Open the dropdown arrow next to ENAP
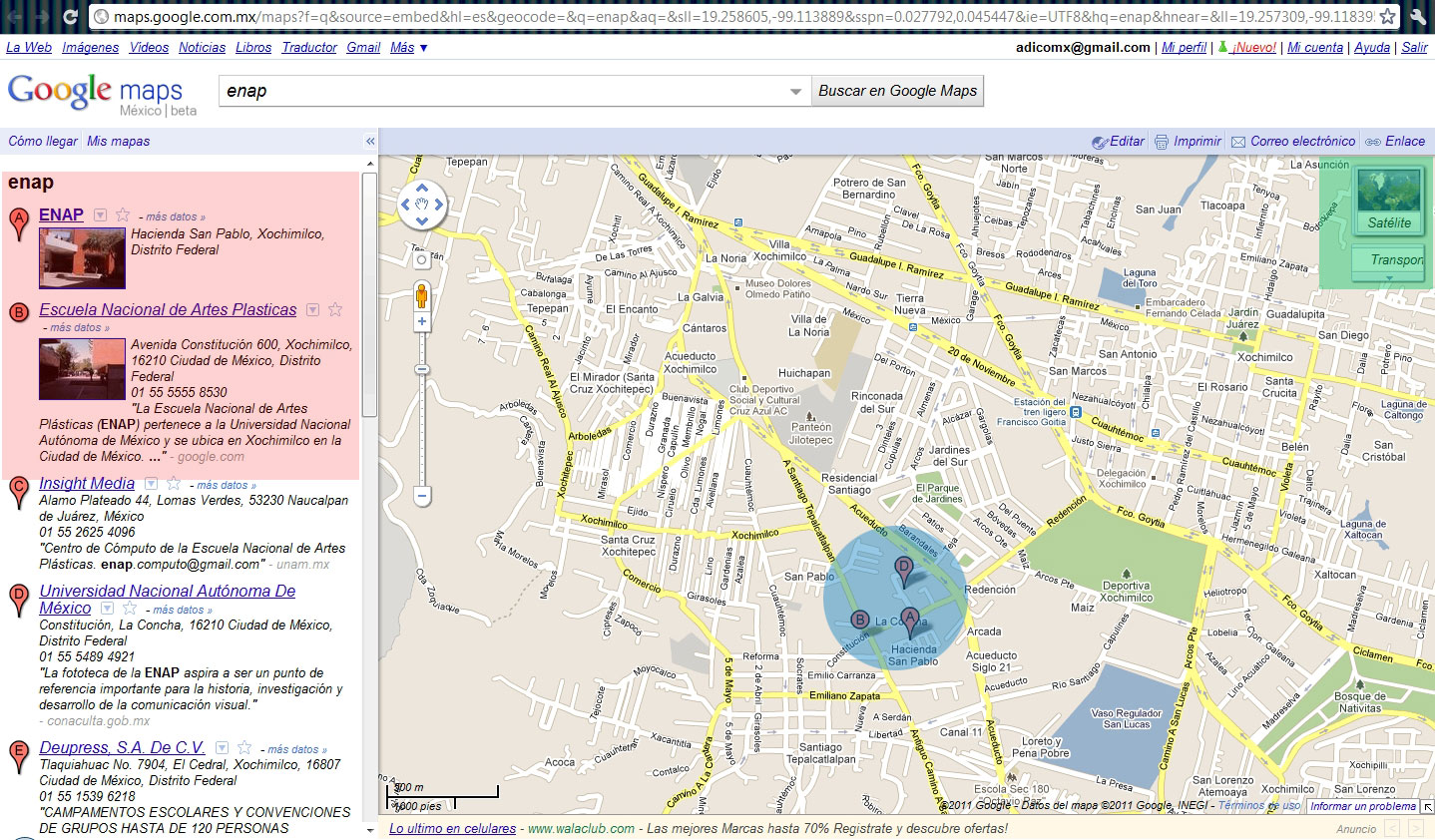This screenshot has width=1435, height=840. pos(101,214)
